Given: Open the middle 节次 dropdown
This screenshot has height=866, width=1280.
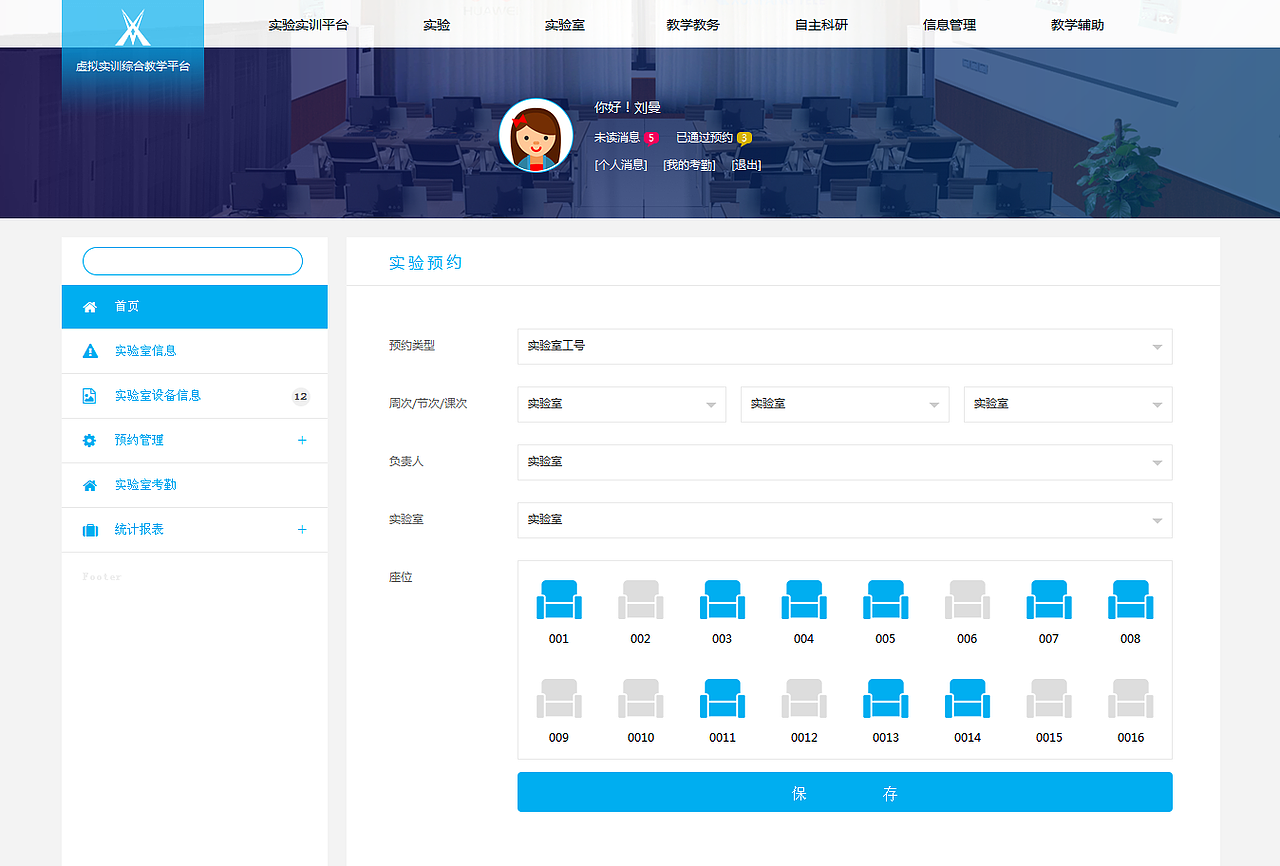Looking at the screenshot, I should (x=845, y=404).
